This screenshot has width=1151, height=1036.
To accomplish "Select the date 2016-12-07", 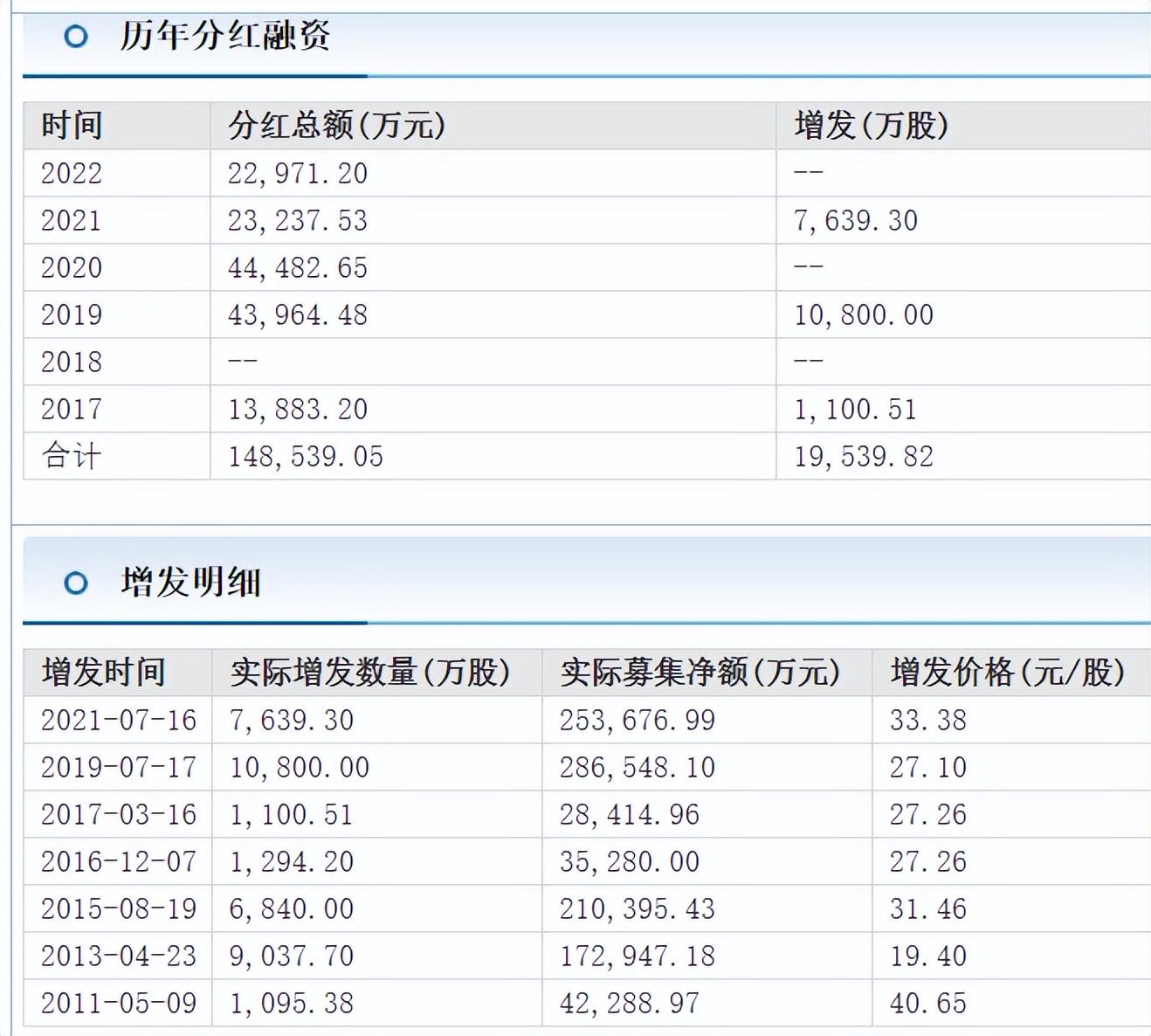I will 119,861.
